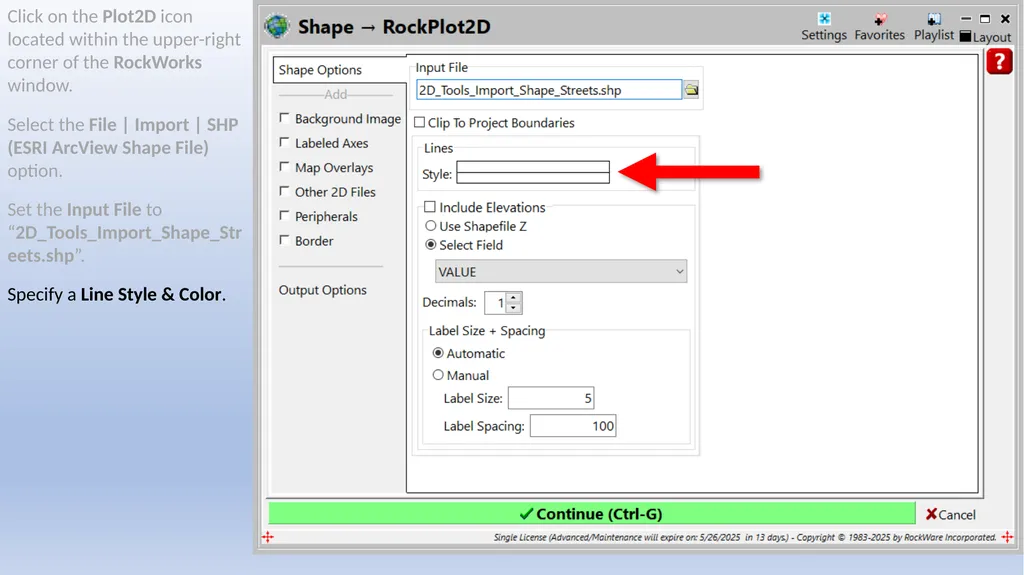Click the red crosshair icon bottom right
Viewport: 1024px width, 575px height.
[x=1007, y=537]
